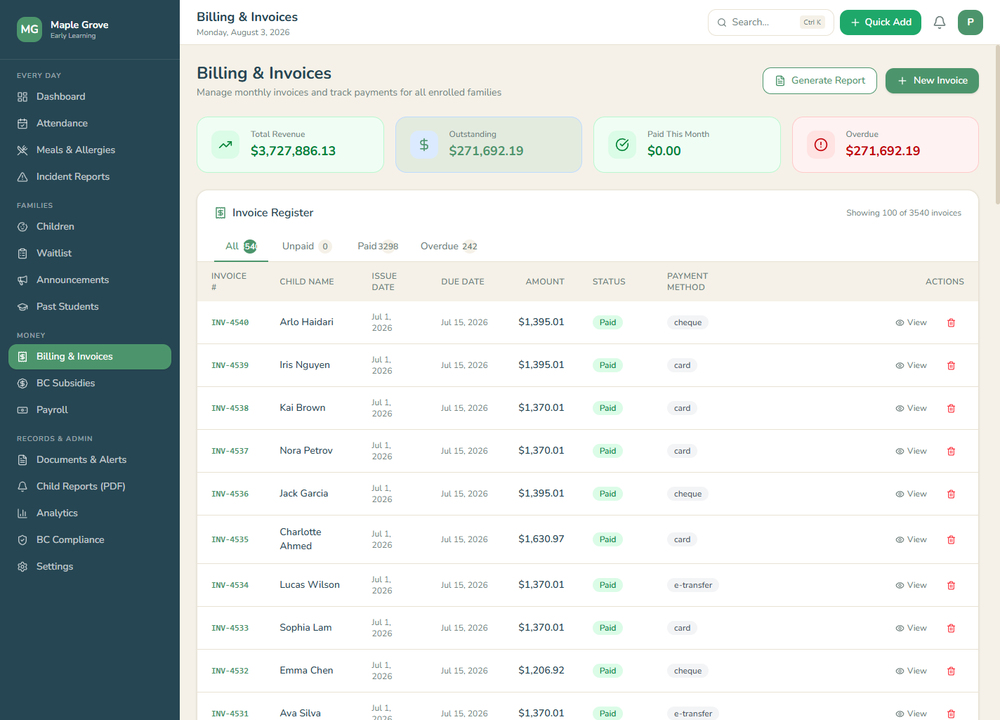Click the search magnifier icon
The height and width of the screenshot is (720, 1000).
pyautogui.click(x=721, y=22)
